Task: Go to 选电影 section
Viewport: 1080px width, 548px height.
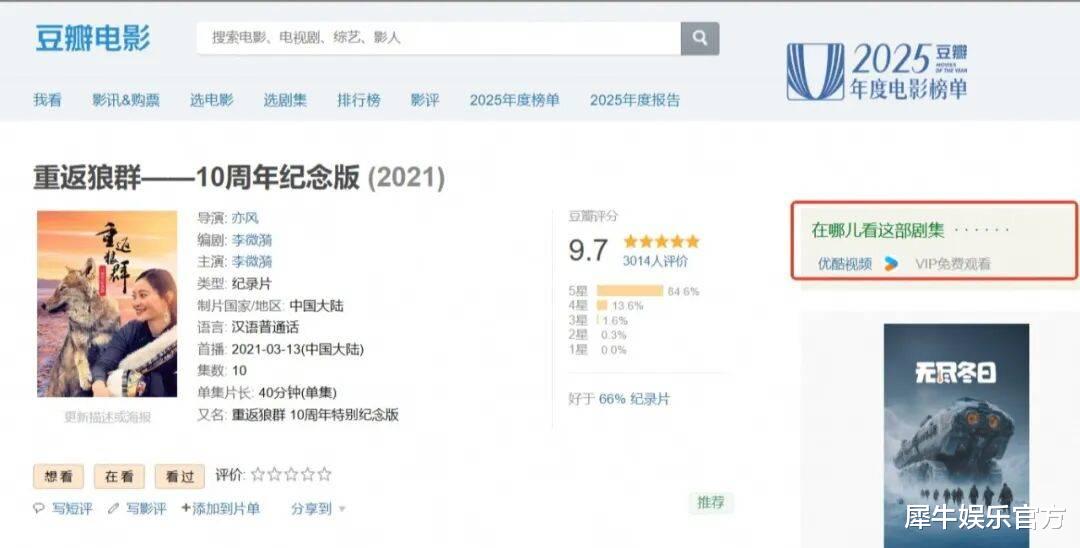Action: pyautogui.click(x=211, y=100)
